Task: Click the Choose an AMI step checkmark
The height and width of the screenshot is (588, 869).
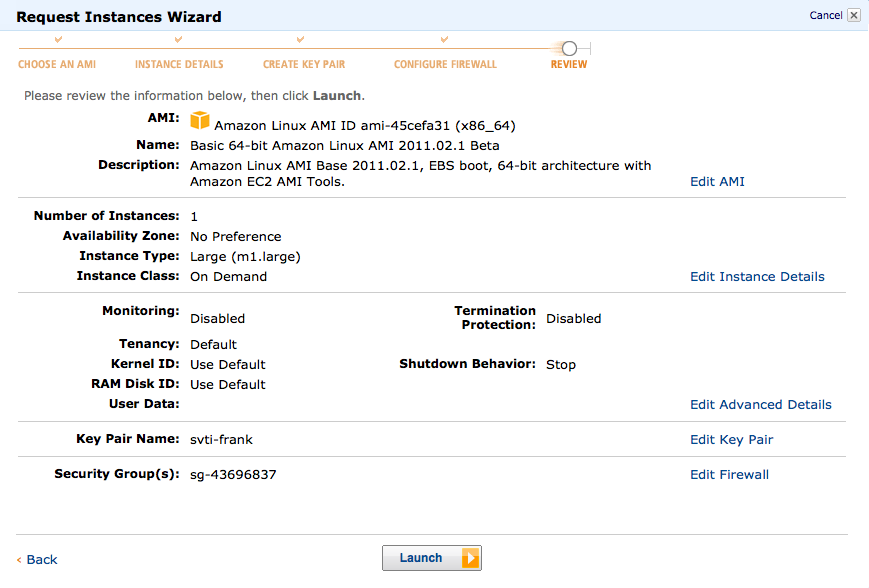Action: 58,40
